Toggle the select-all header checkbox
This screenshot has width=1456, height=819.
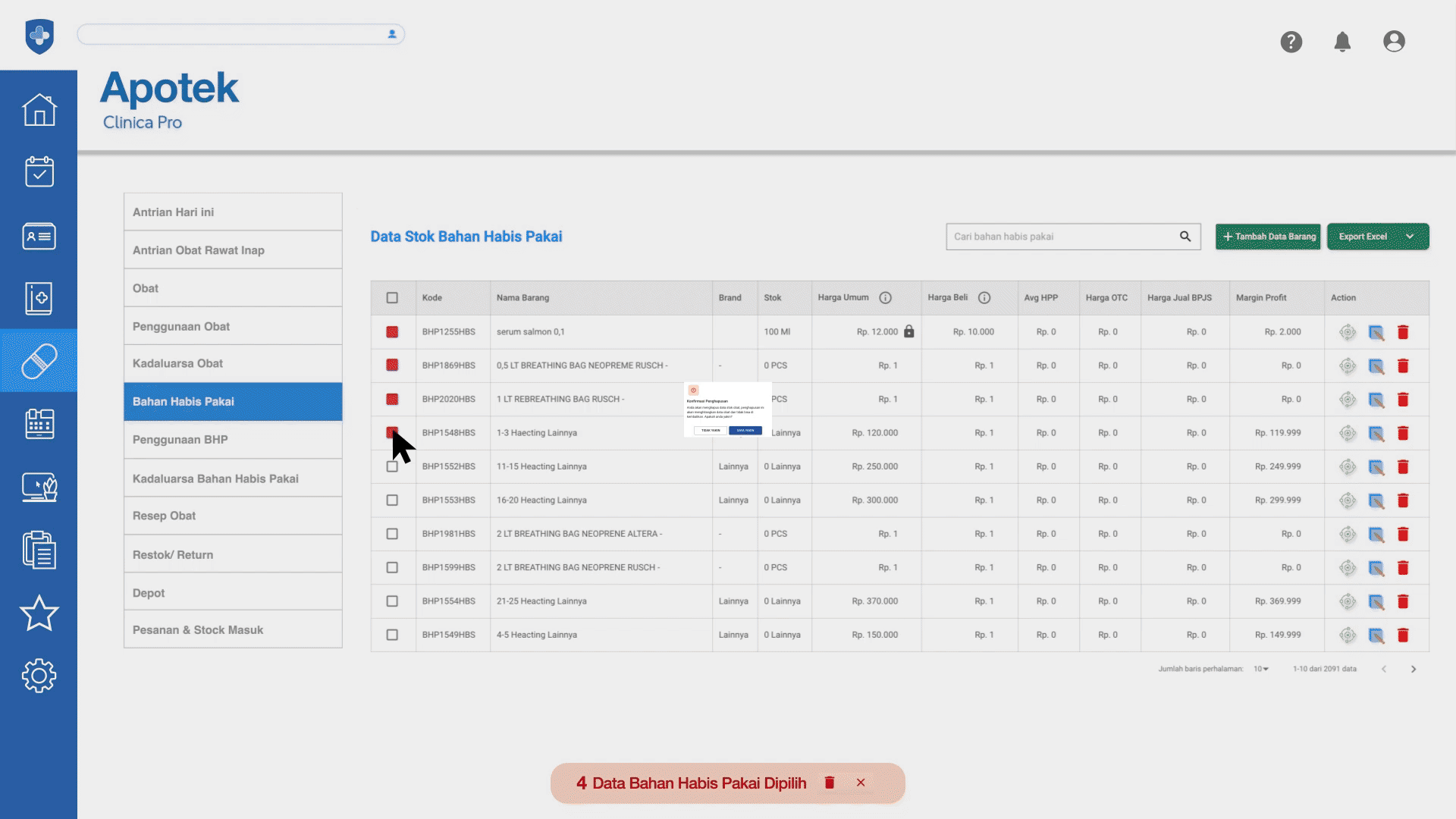point(392,298)
